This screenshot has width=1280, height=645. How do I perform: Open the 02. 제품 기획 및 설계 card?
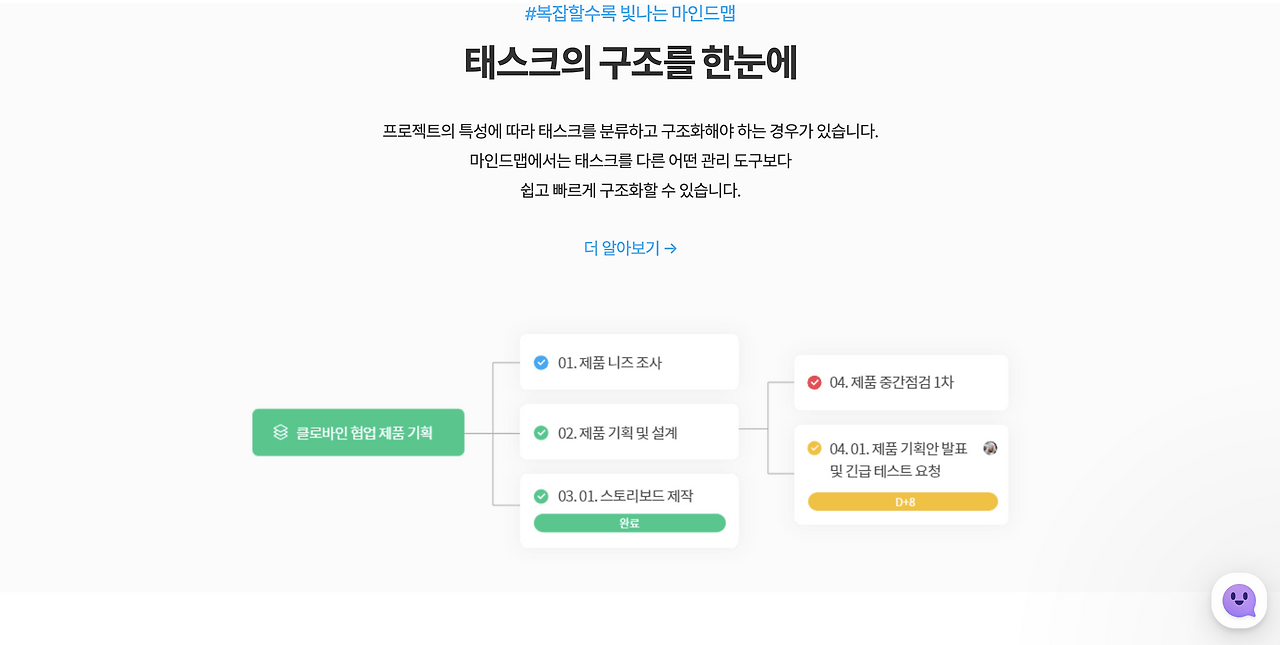click(x=629, y=432)
